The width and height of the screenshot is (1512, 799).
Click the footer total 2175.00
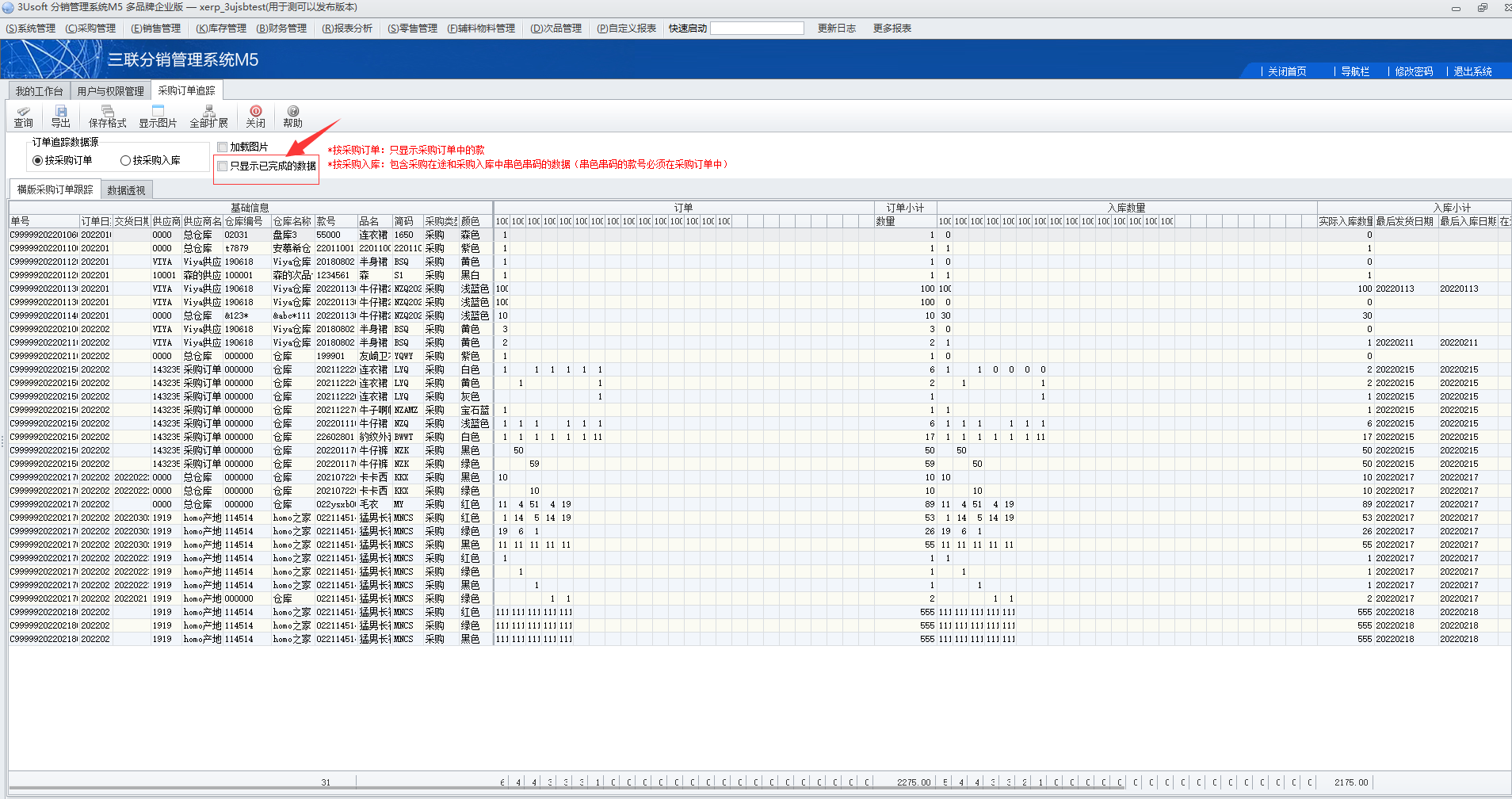(1351, 782)
